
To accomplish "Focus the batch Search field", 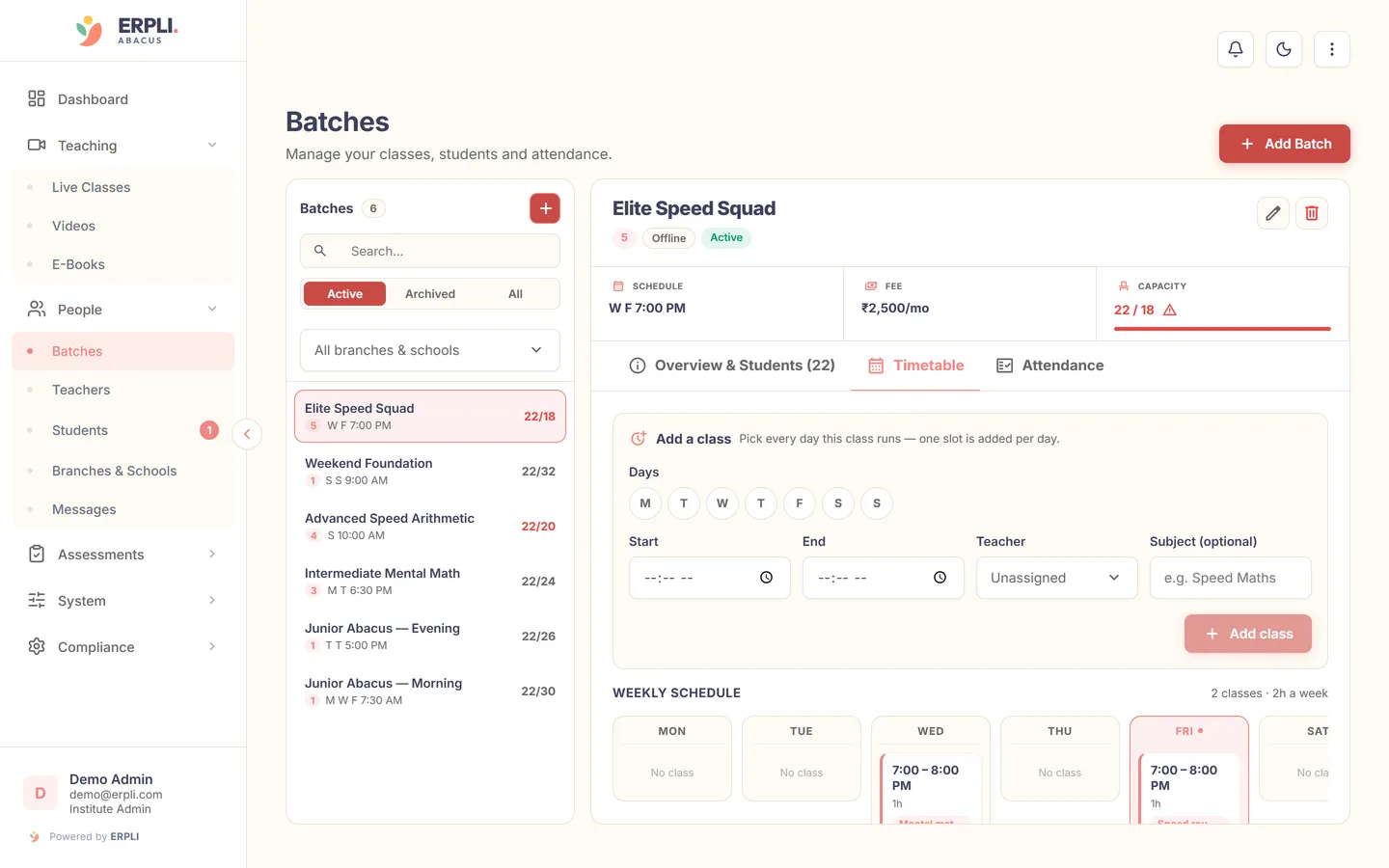I will [x=430, y=251].
